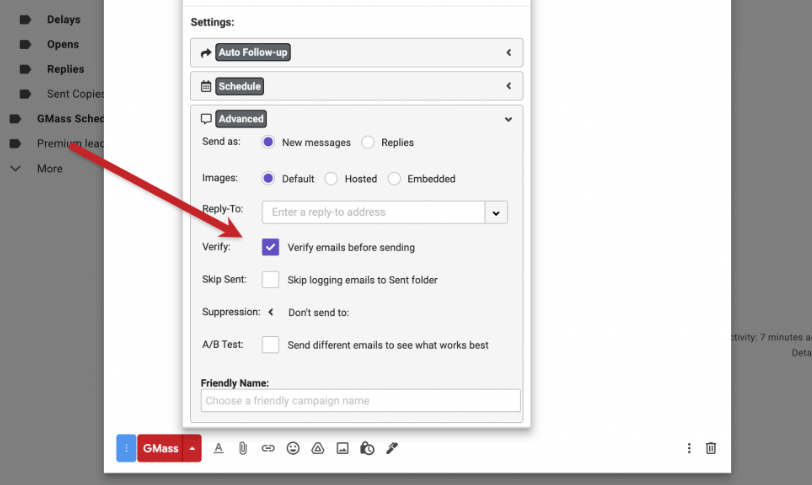Screen dimensions: 812x485
Task: Open the Replies label in the sidebar
Action: point(65,69)
